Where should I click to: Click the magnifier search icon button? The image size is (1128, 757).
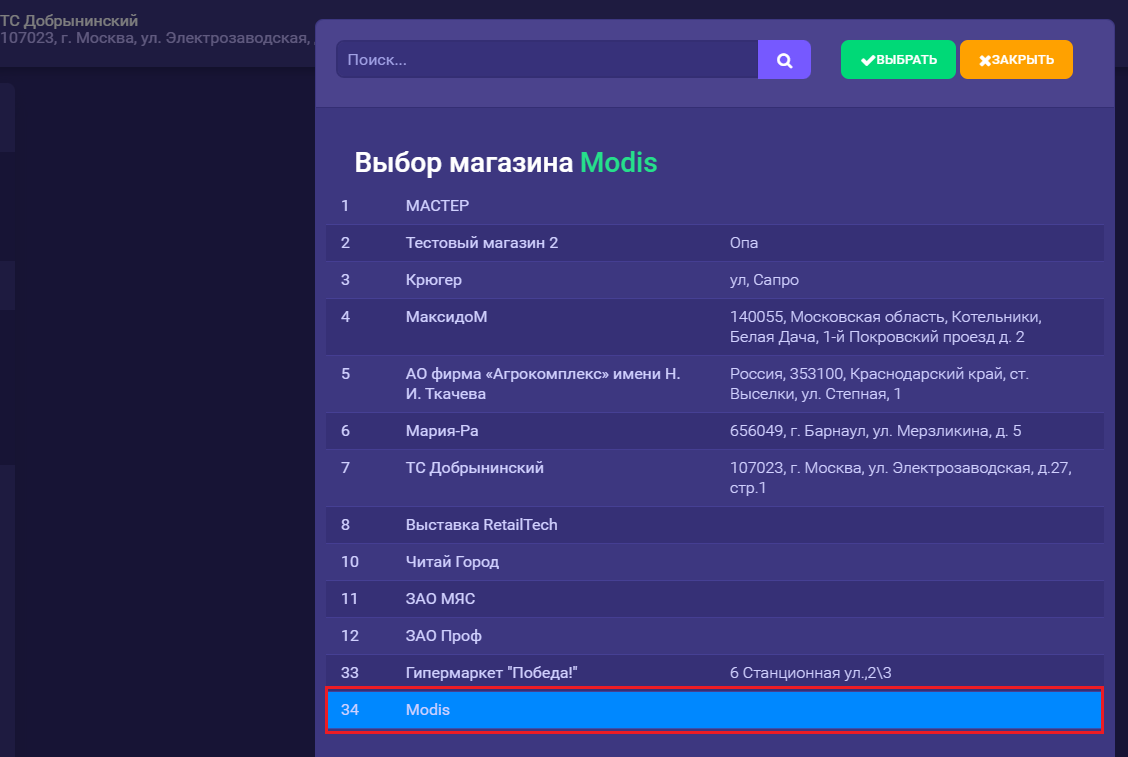coord(784,60)
